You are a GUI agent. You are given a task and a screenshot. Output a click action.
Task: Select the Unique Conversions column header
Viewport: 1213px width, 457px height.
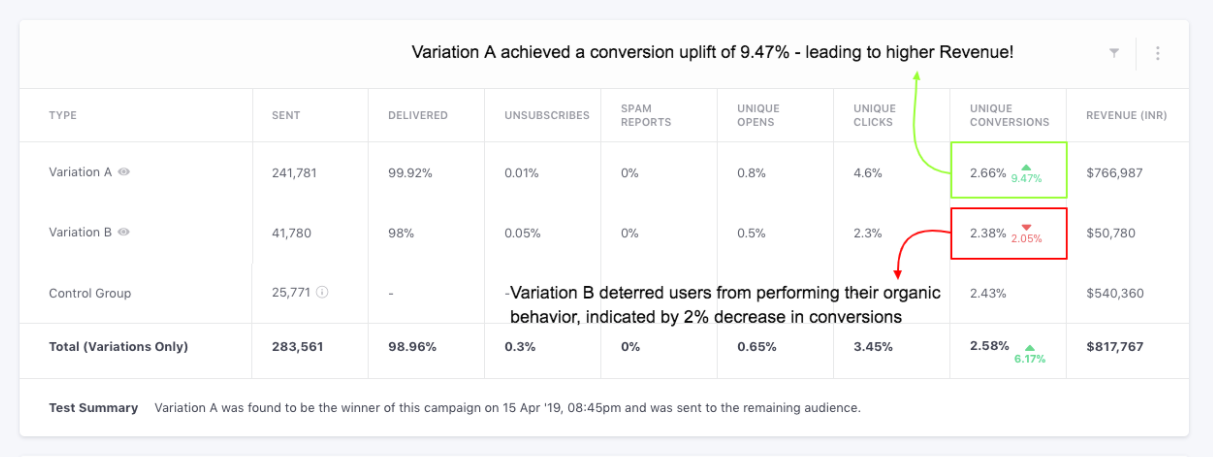(x=1009, y=115)
